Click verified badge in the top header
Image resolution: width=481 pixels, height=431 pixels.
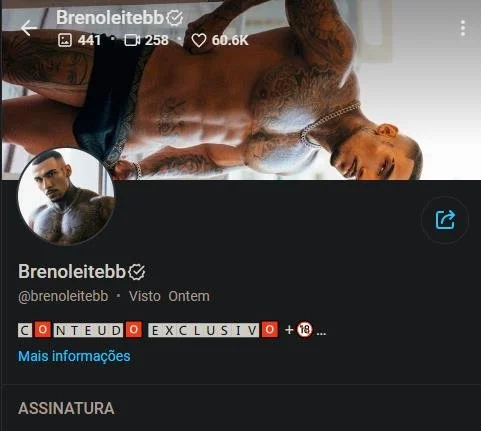pyautogui.click(x=175, y=18)
